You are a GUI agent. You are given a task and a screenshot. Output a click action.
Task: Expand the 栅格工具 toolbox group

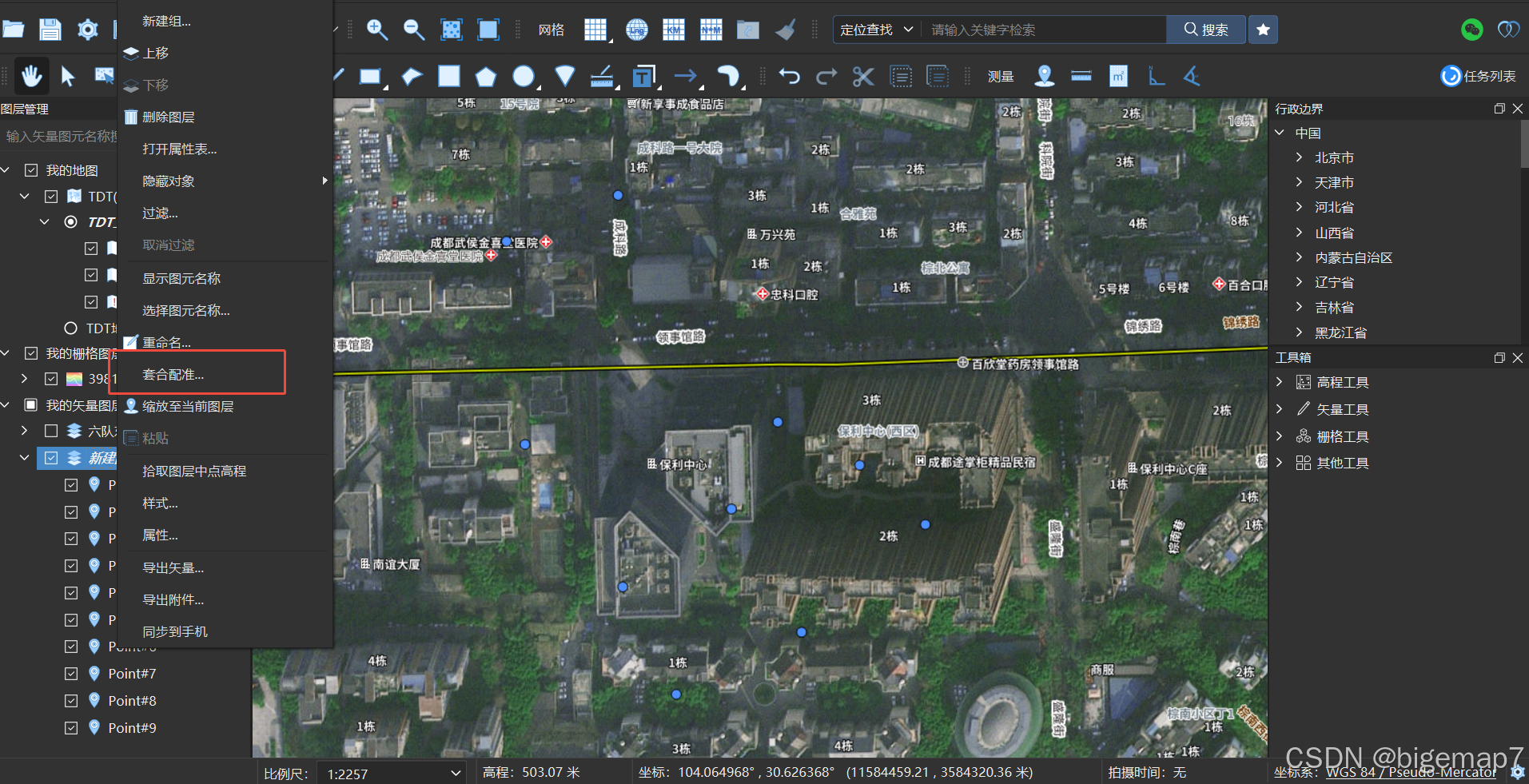pos(1280,436)
